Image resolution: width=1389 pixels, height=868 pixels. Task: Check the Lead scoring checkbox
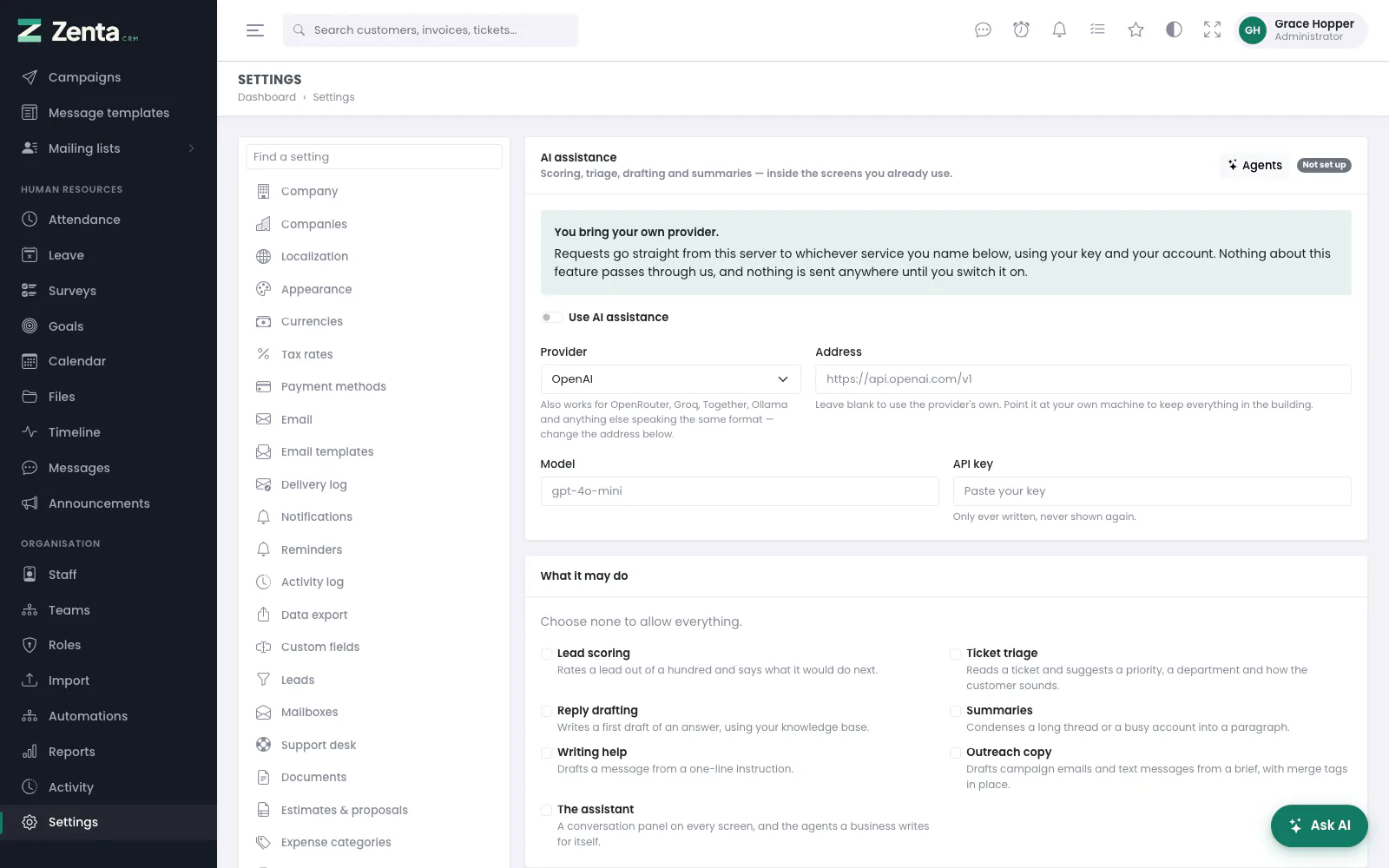(546, 654)
